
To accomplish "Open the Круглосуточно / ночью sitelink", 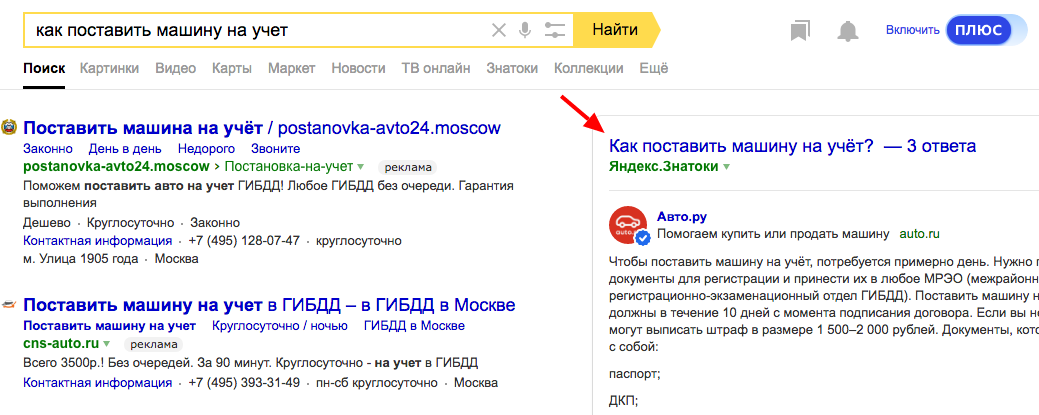I will click(x=280, y=326).
